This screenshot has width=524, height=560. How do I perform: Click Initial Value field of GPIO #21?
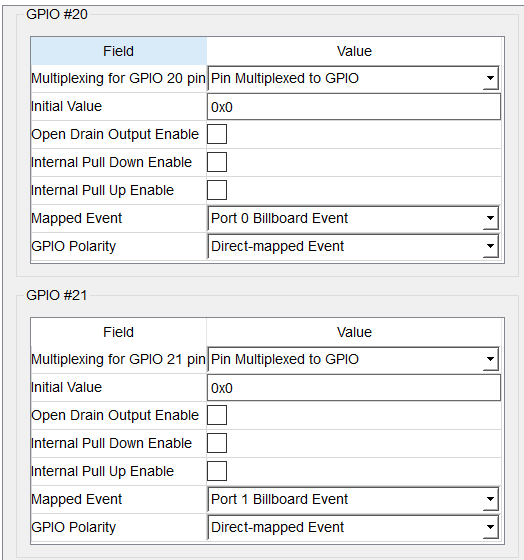click(354, 388)
